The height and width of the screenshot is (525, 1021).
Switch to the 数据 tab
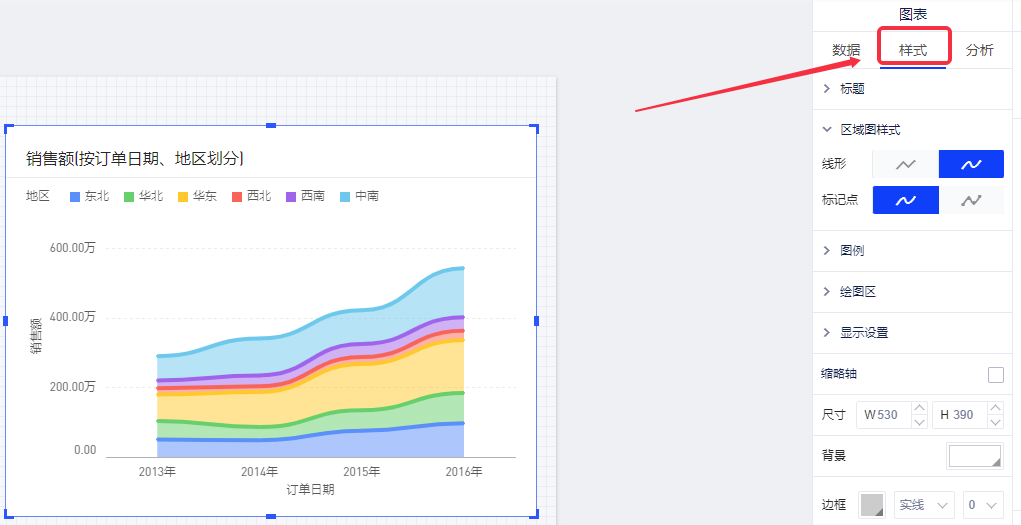846,50
